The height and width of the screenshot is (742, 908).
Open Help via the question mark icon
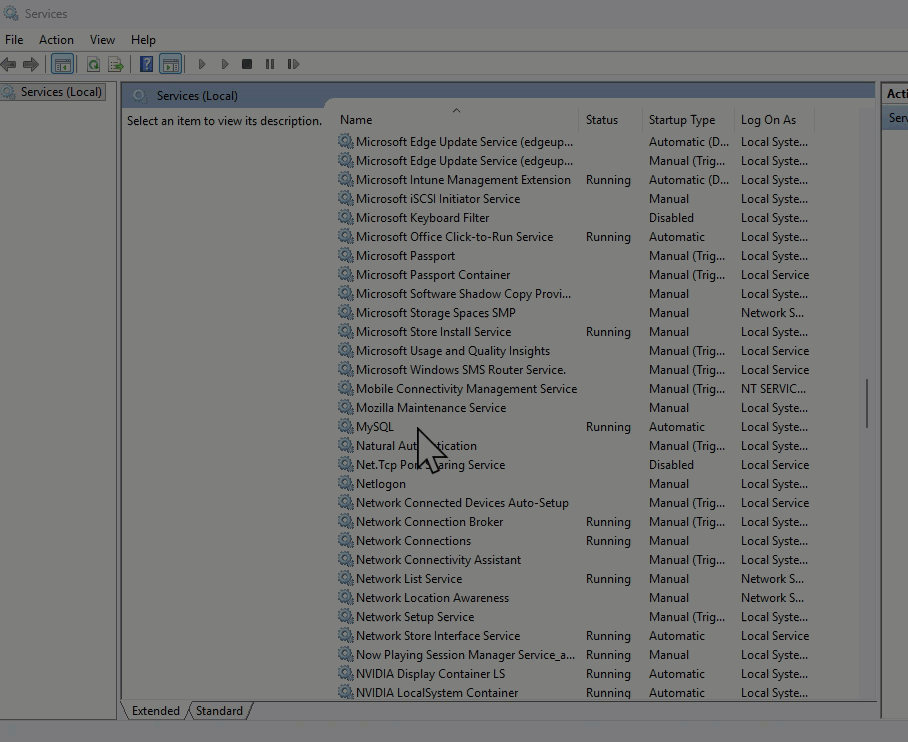click(147, 64)
